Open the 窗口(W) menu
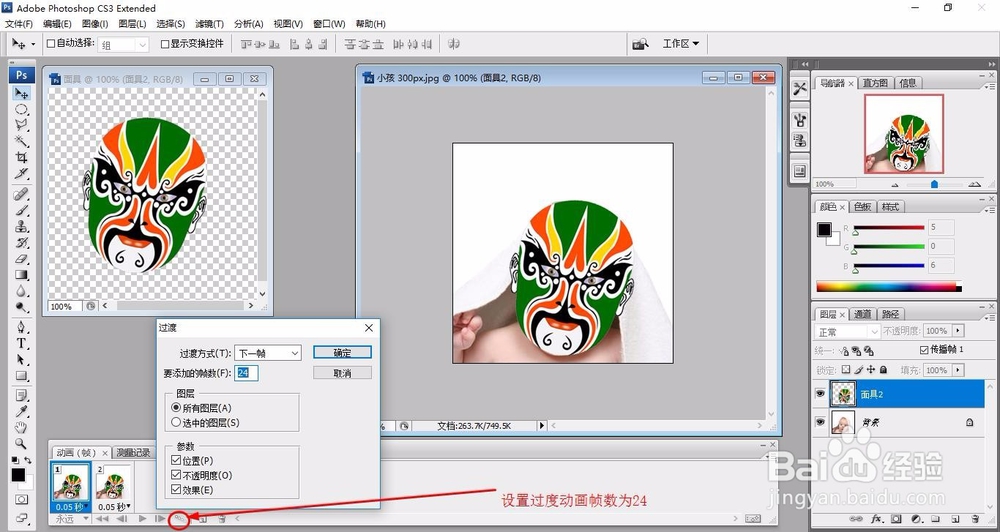 329,24
